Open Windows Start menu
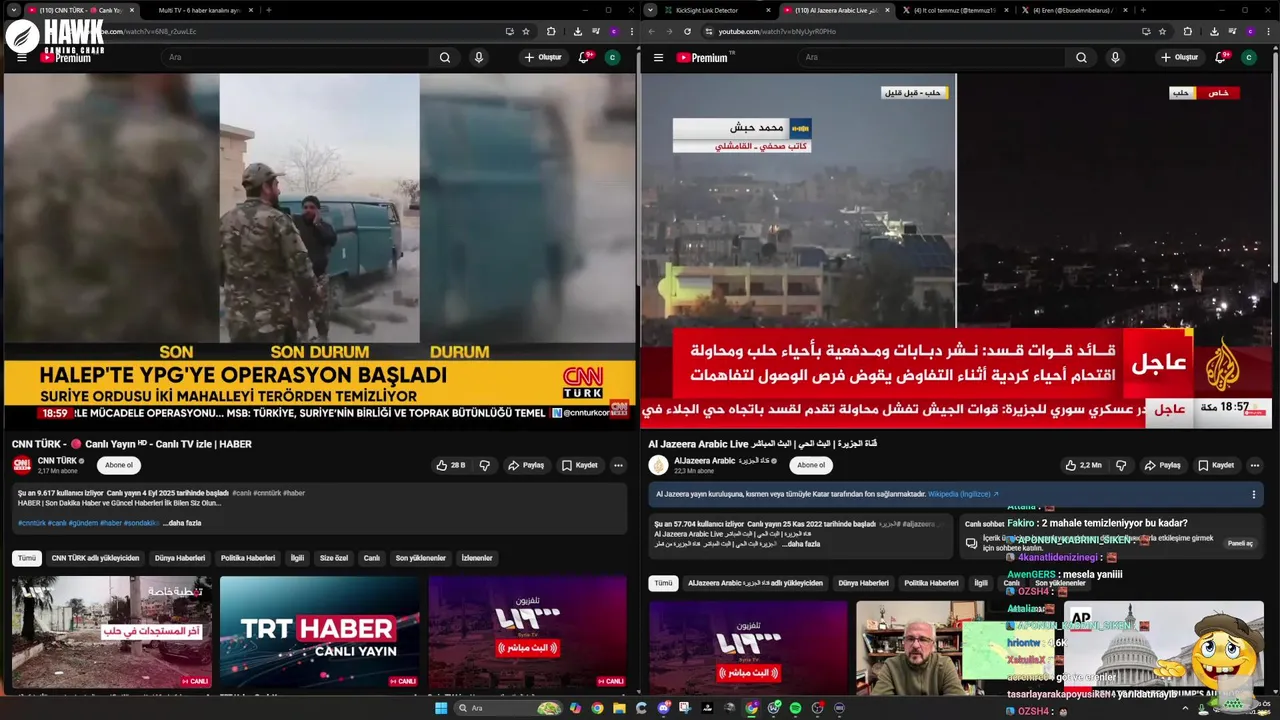This screenshot has height=720, width=1280. 441,708
